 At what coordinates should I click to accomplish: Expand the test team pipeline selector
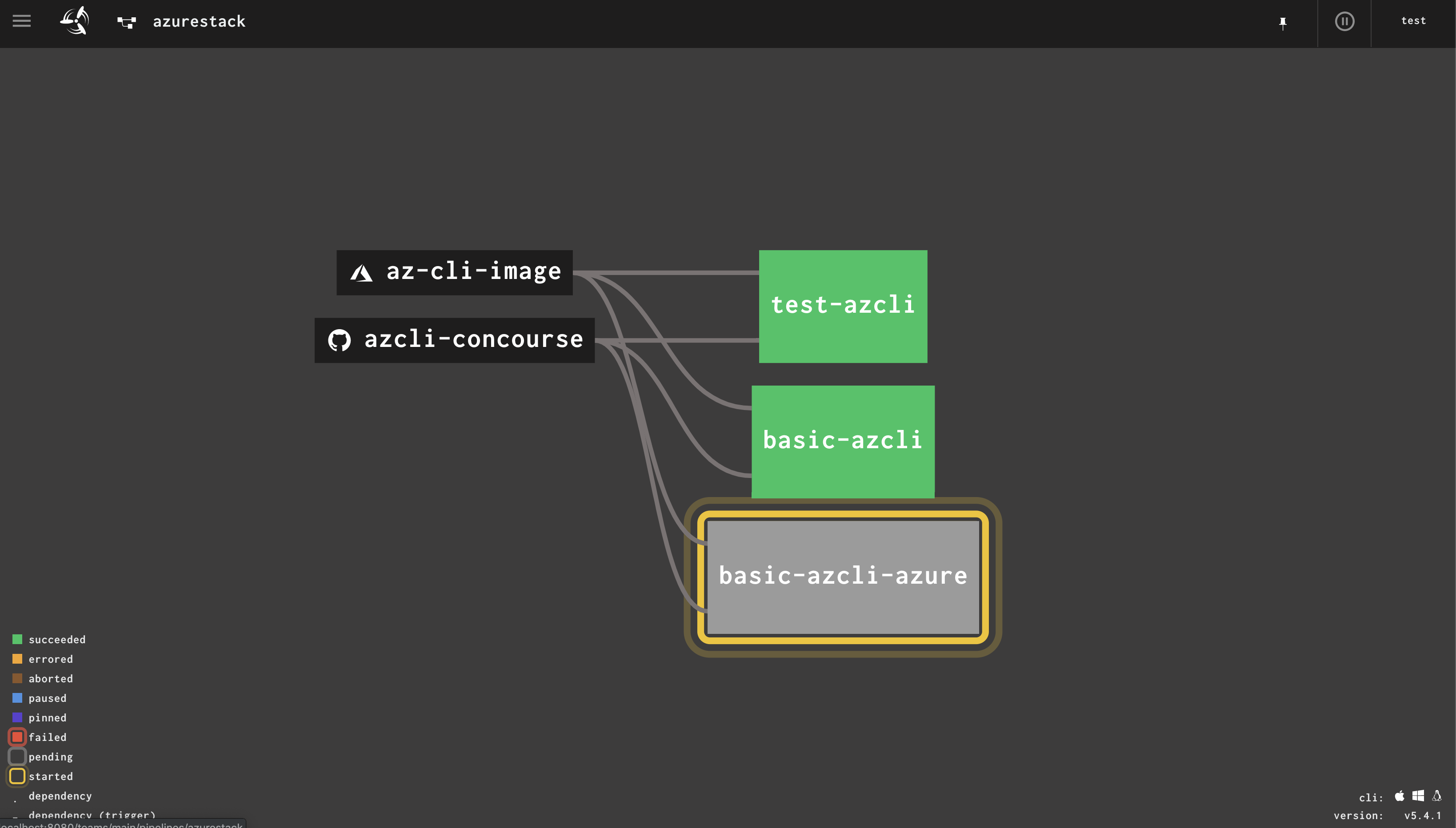pos(1414,21)
